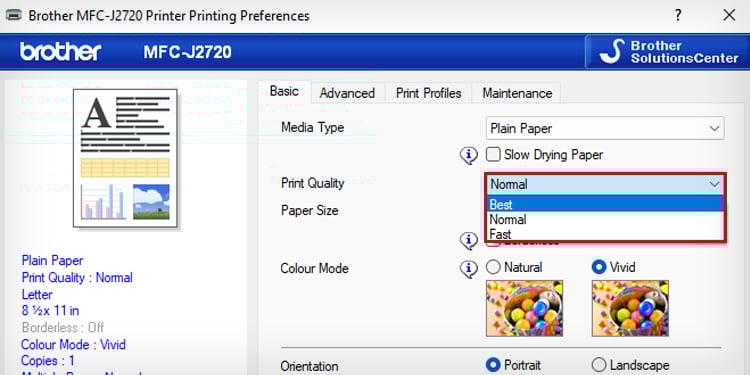750x375 pixels.
Task: Click info icon beside Slow Drying Paper
Action: coord(469,155)
